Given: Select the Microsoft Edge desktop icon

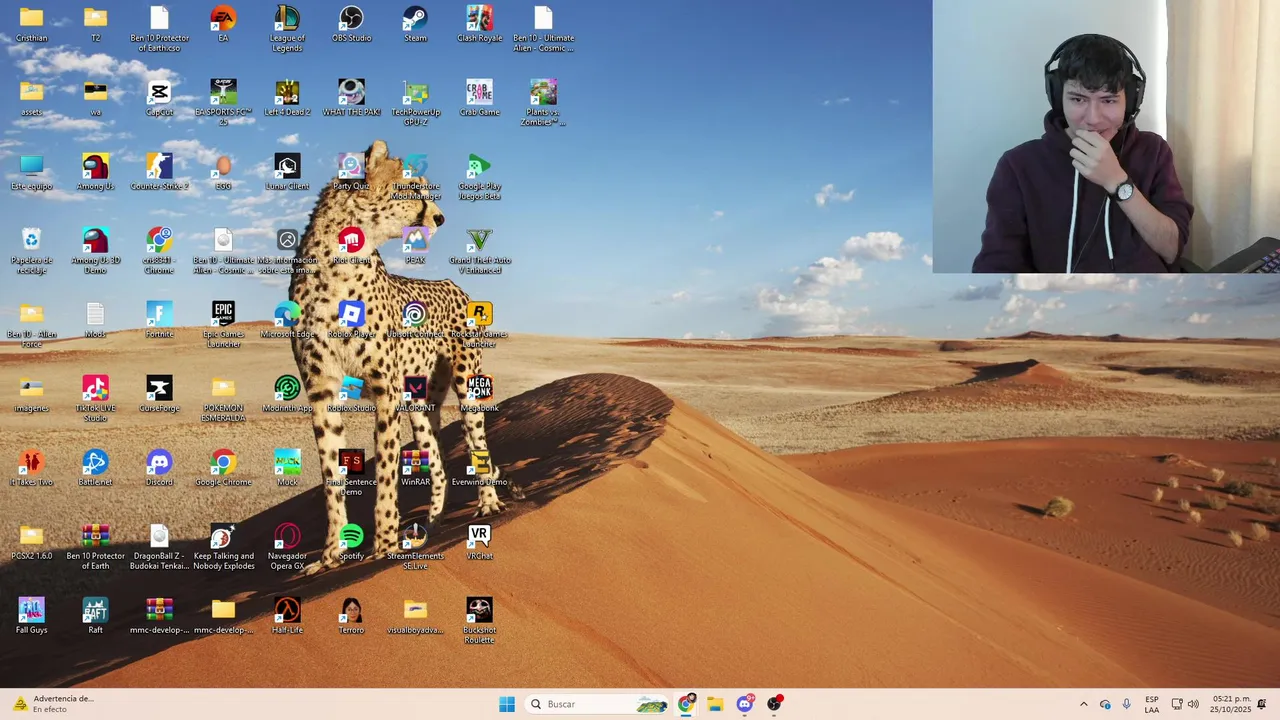Looking at the screenshot, I should point(287,320).
